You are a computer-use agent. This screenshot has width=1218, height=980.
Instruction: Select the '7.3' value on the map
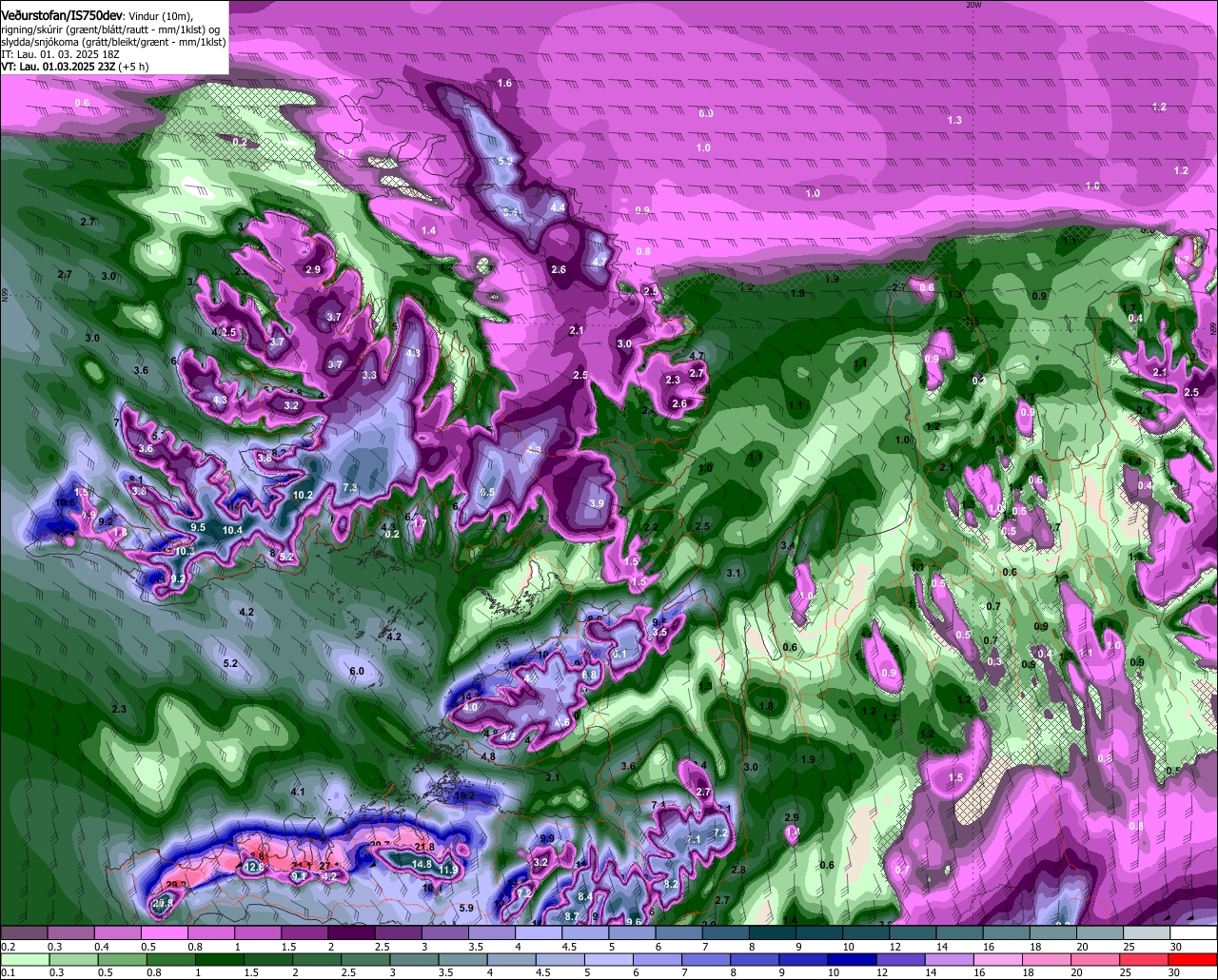click(x=349, y=488)
